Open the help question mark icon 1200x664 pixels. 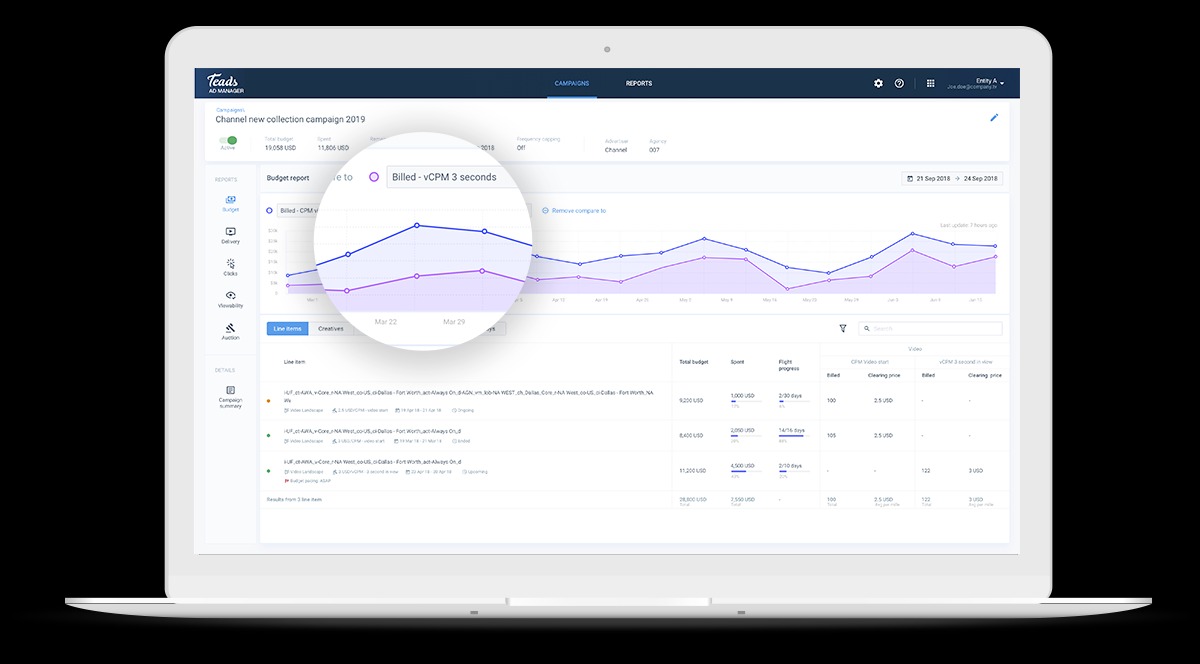pyautogui.click(x=899, y=83)
